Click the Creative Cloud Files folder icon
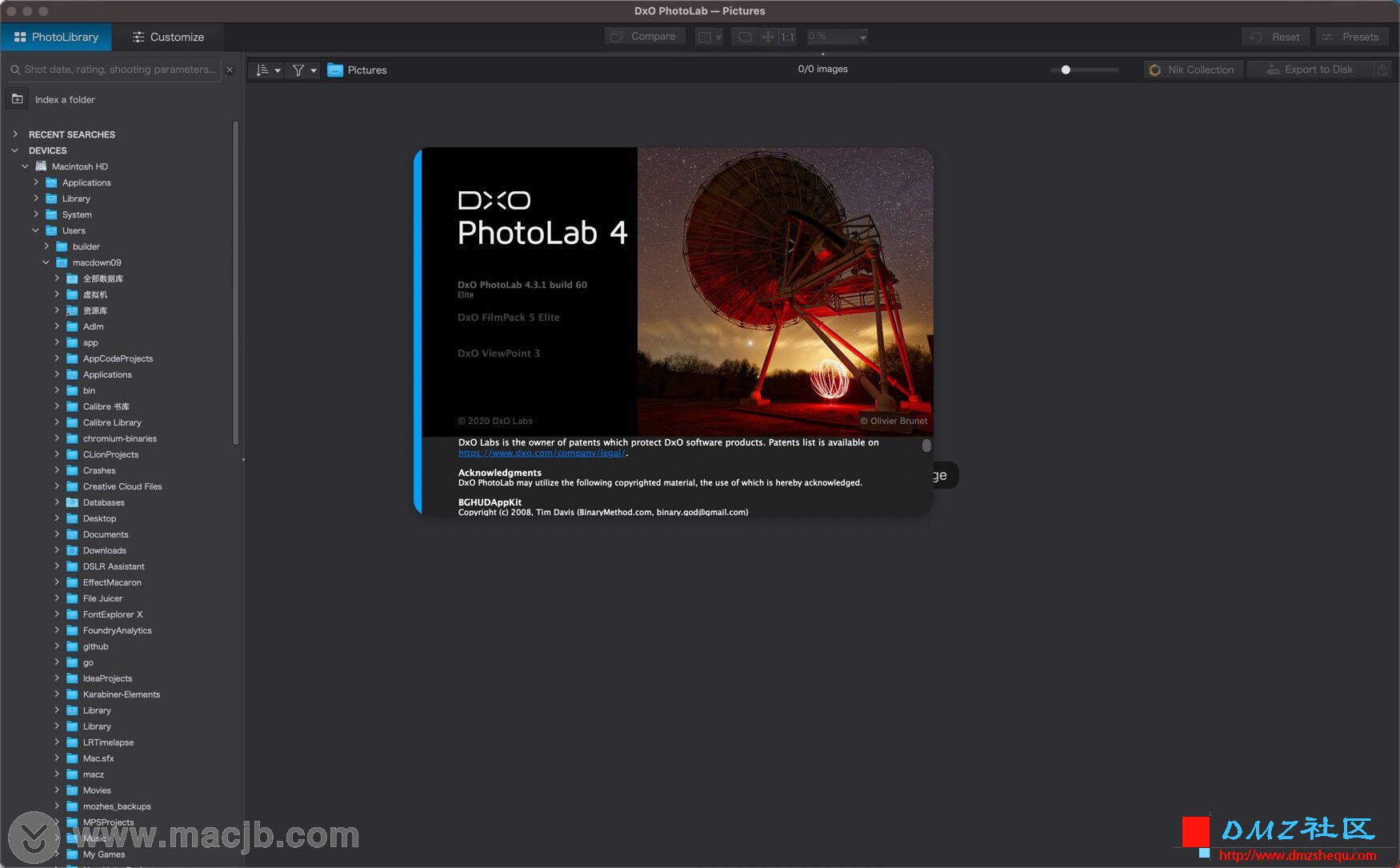Screen dimensions: 1400x868 [x=72, y=486]
